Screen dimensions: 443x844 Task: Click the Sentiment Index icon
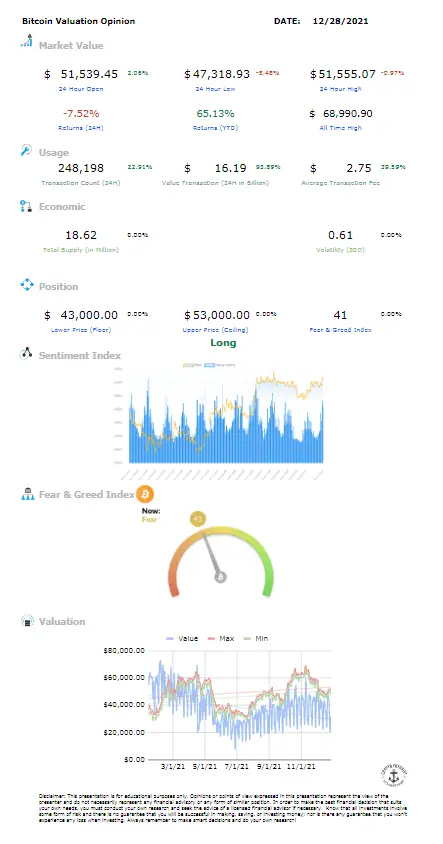26,354
